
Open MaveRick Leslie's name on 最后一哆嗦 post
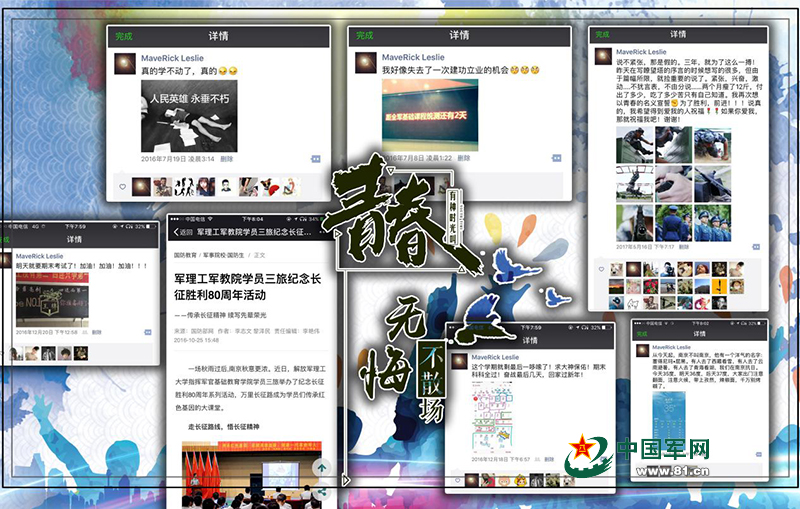pos(495,357)
